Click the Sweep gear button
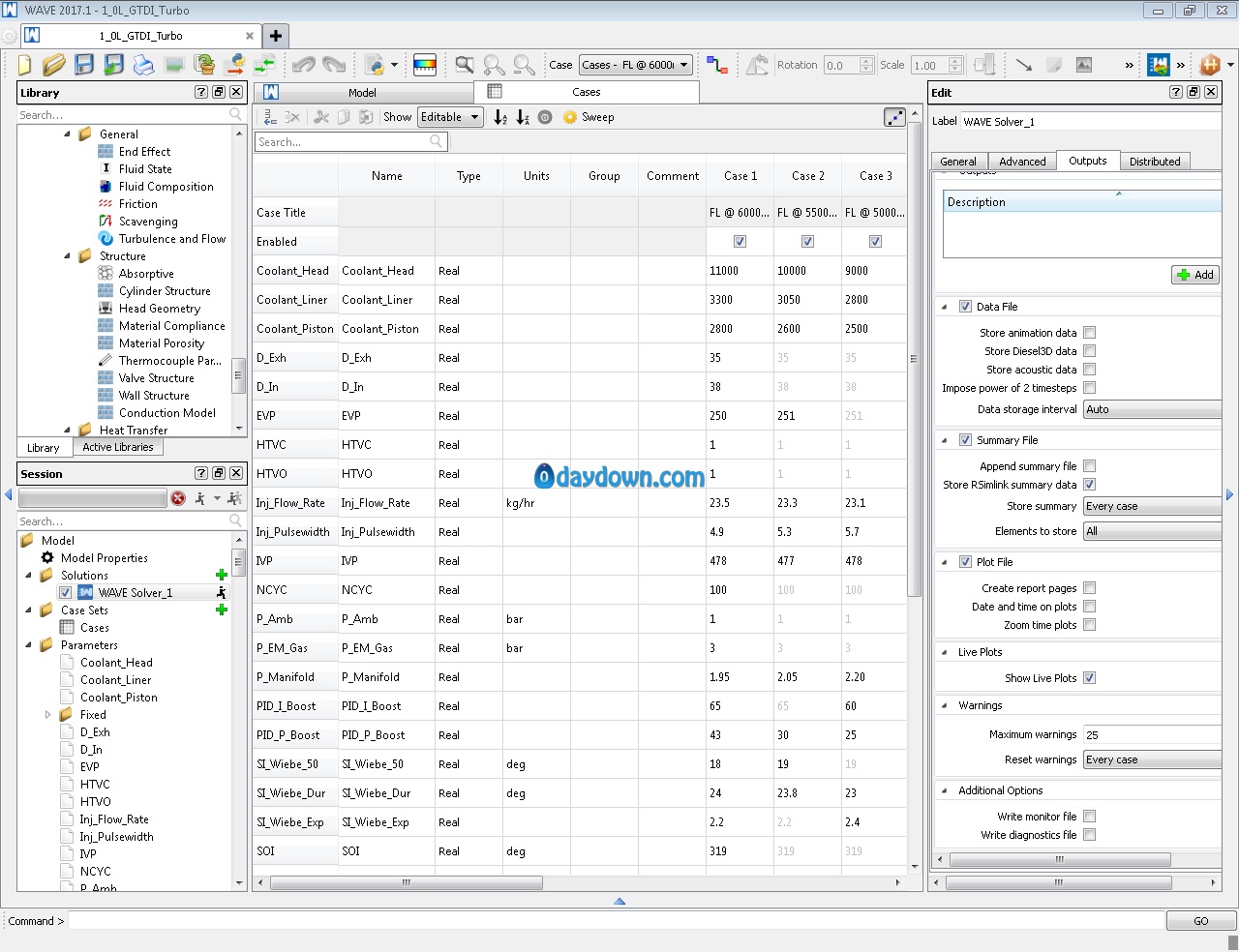Image resolution: width=1239 pixels, height=952 pixels. 589,117
